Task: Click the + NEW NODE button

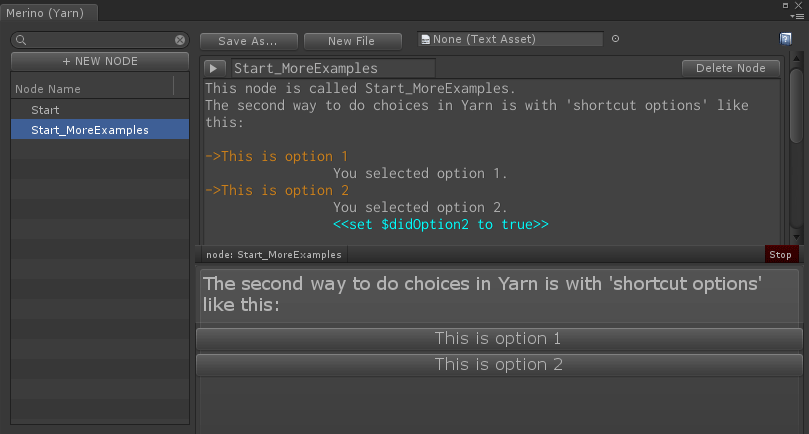Action: point(100,61)
